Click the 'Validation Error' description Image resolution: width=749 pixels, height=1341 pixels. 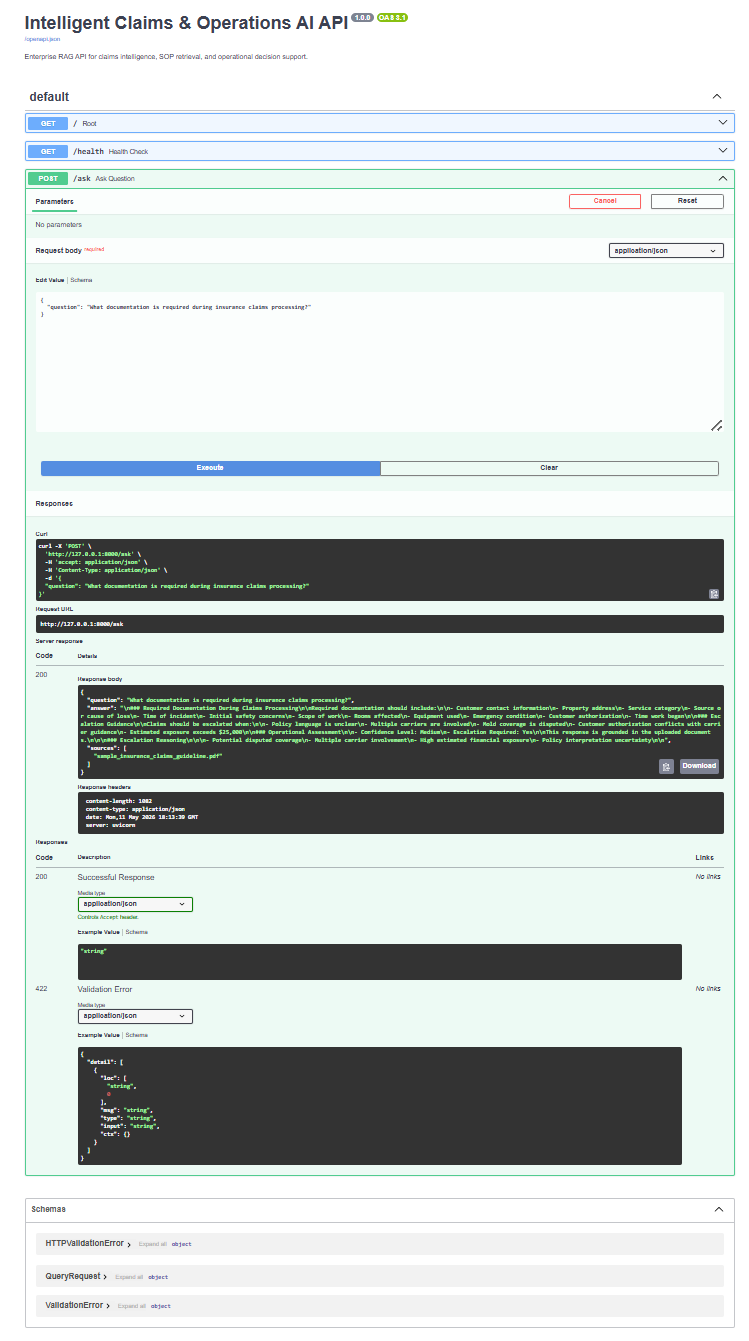pyautogui.click(x=105, y=989)
